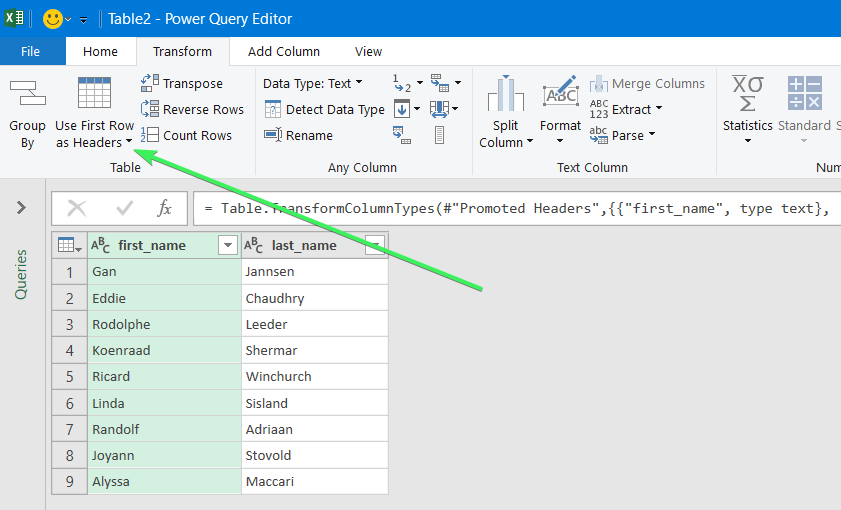Click the Standard number operations icon
841x510 pixels.
805,93
